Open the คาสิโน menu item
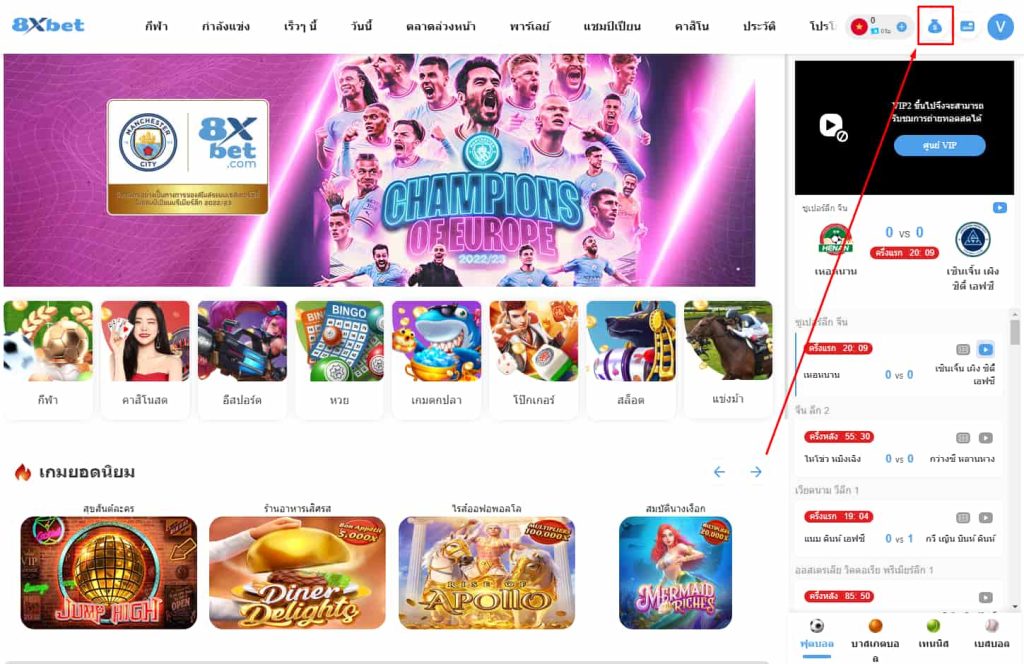 click(692, 26)
